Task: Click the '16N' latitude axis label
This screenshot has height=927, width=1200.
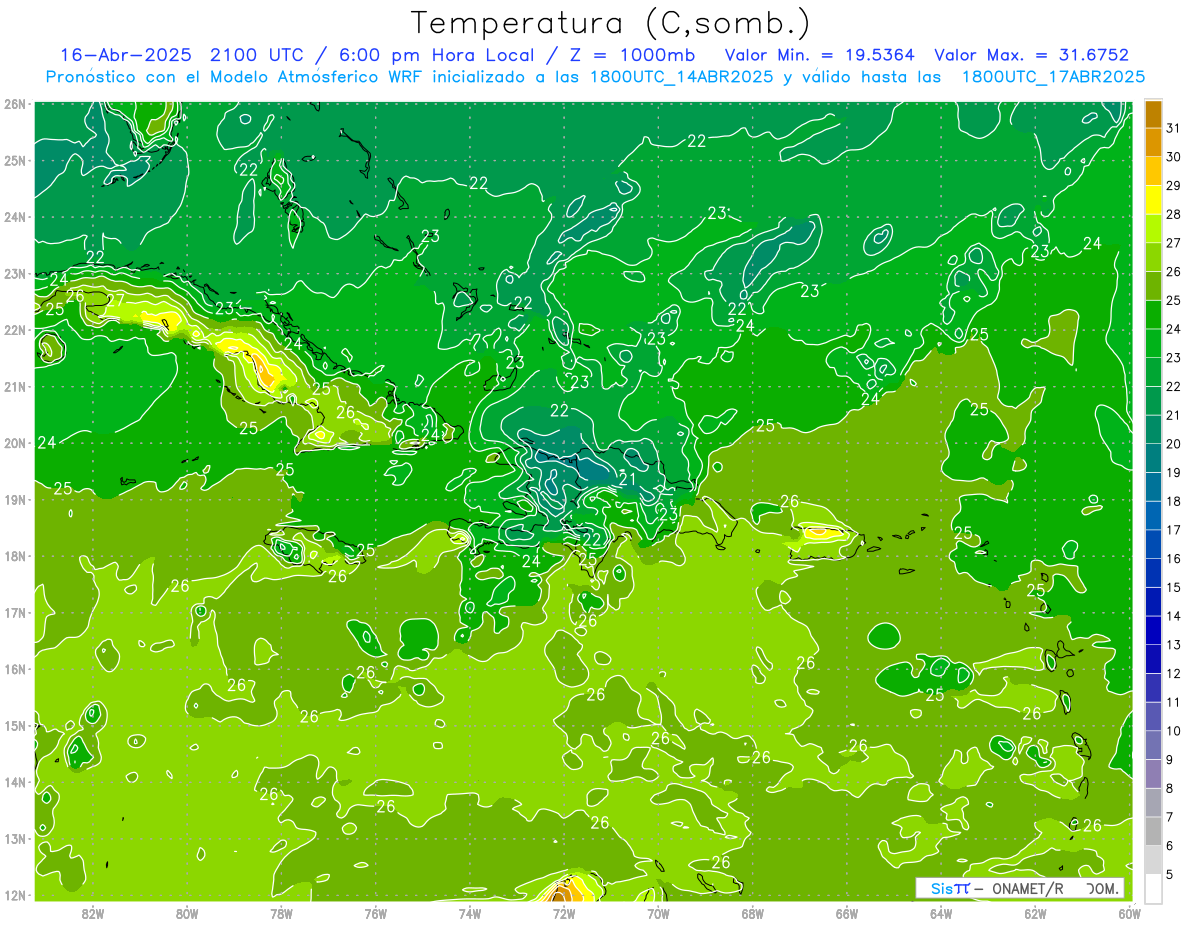Action: 14,669
